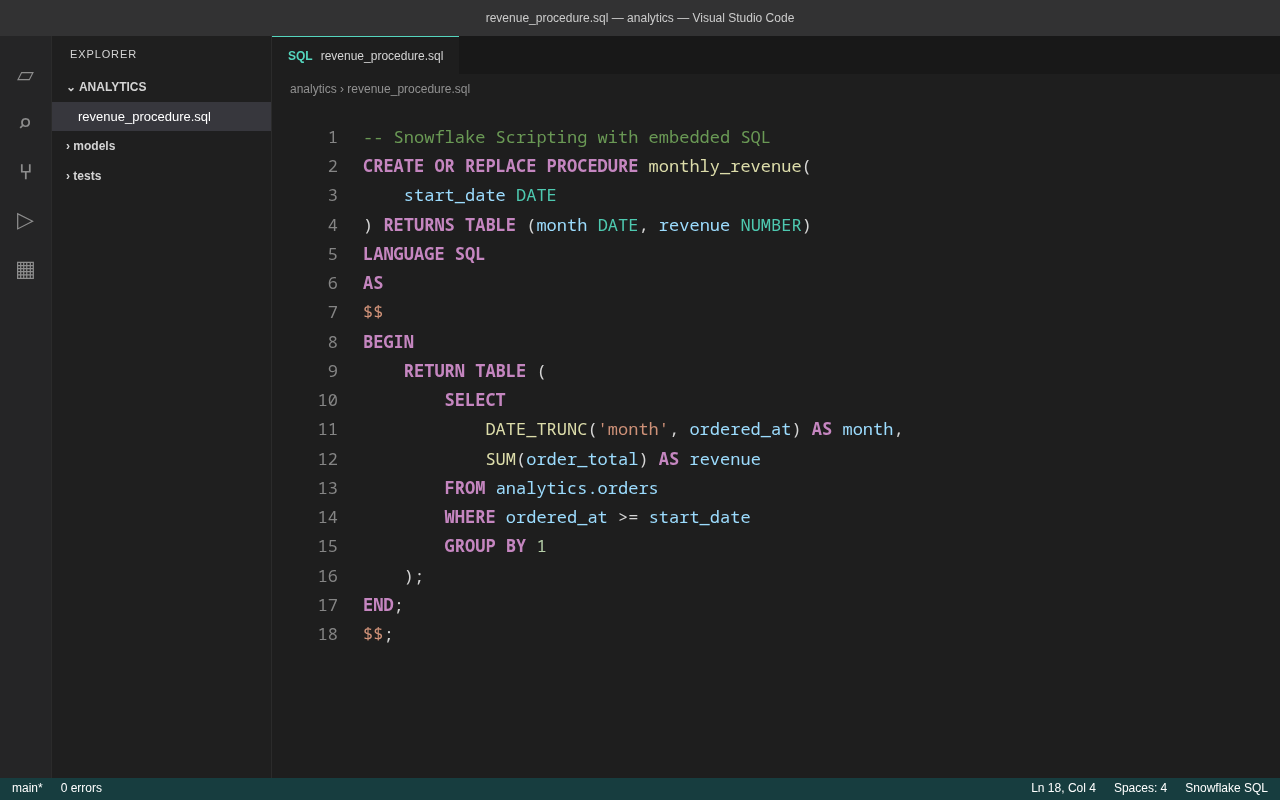The image size is (1280, 800).
Task: Open the Source Control branch icon
Action: [25, 172]
